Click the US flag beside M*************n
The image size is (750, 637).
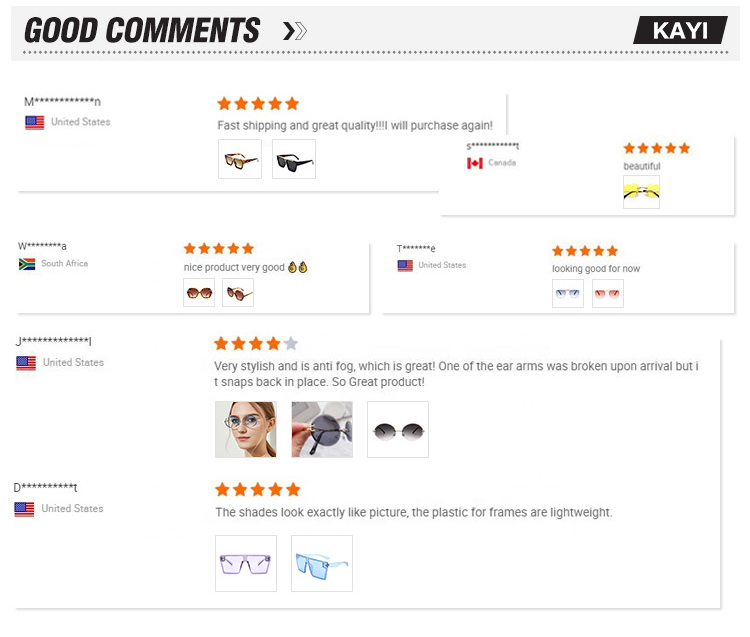point(34,122)
